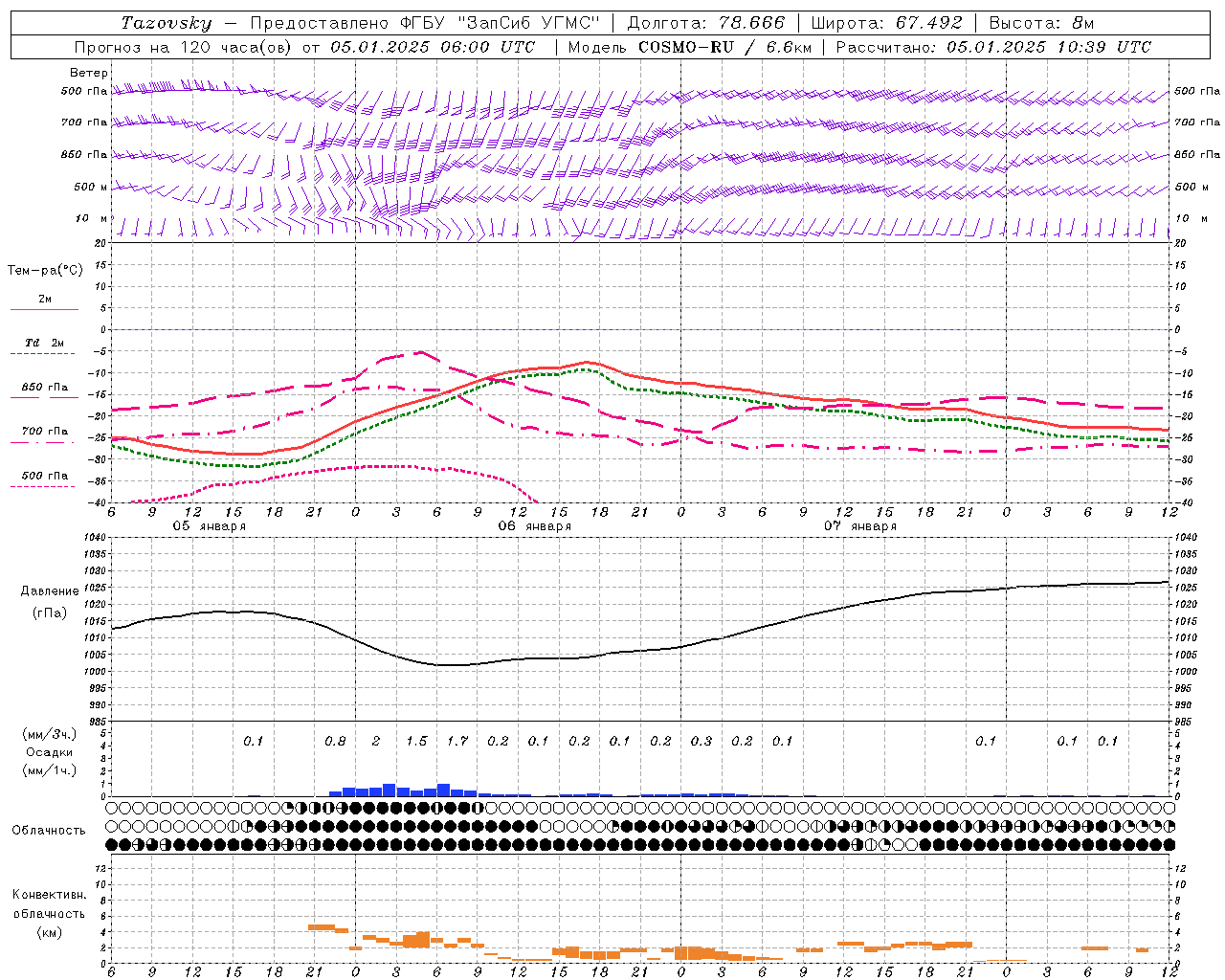This screenshot has width=1225, height=980.
Task: Click the 'Давление' pressure panel label
Action: pyautogui.click(x=50, y=591)
